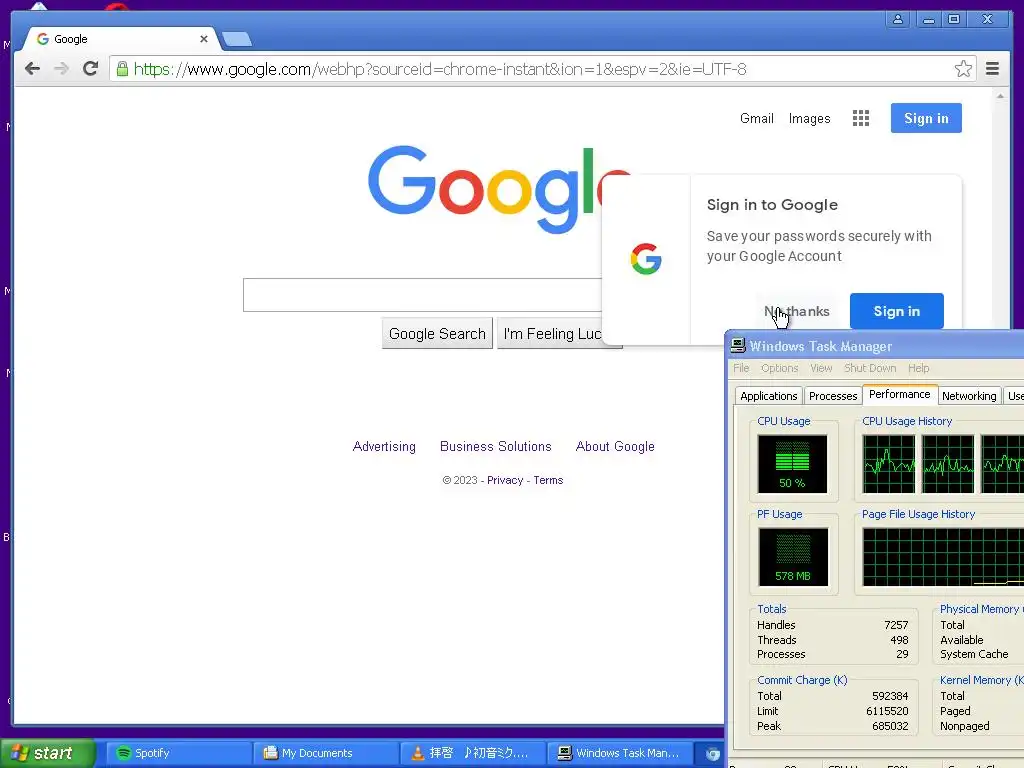1024x768 pixels.
Task: Open the Advertising link
Action: pyautogui.click(x=384, y=447)
